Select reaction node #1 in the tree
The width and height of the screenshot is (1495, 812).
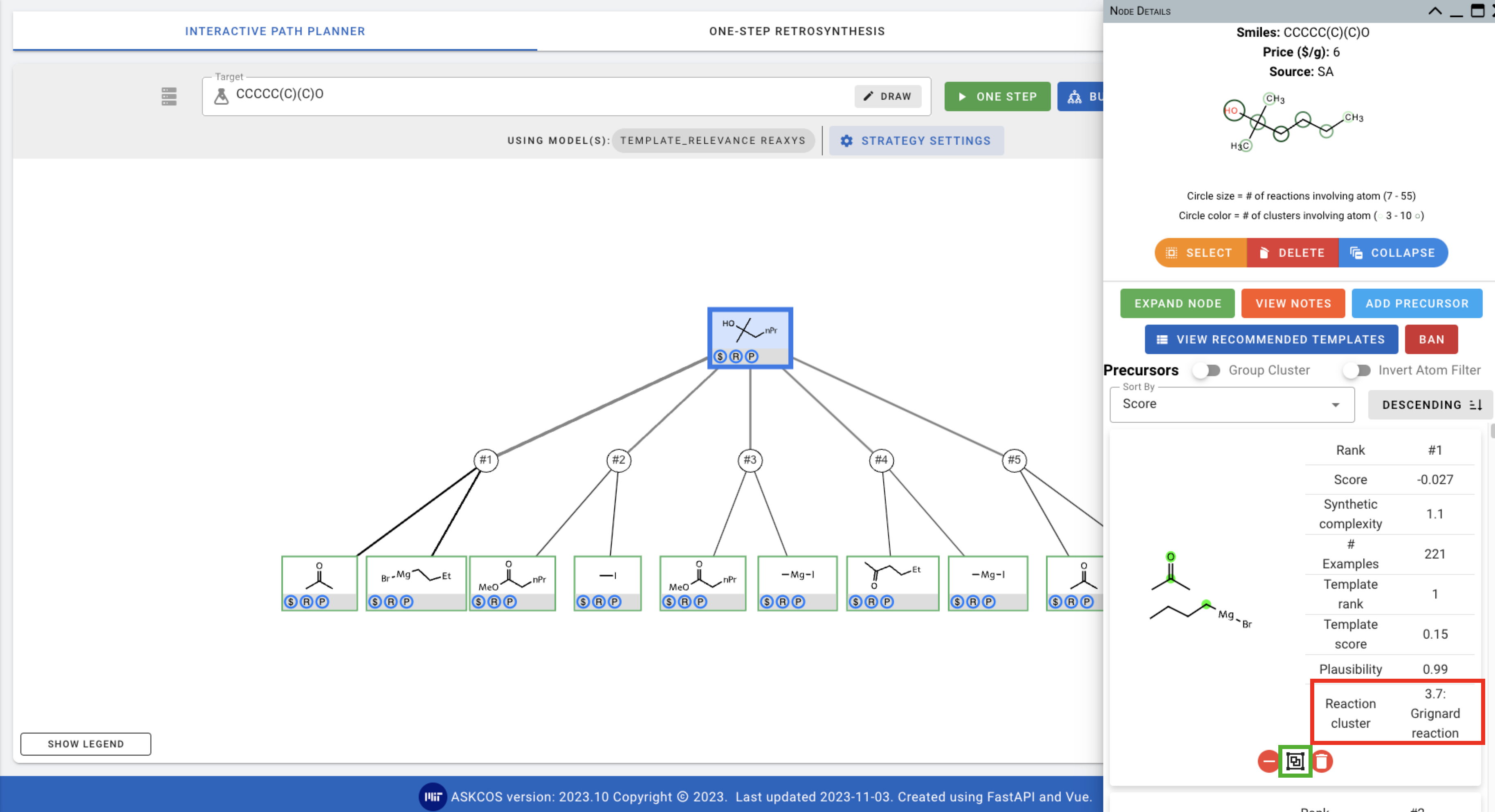[x=486, y=460]
